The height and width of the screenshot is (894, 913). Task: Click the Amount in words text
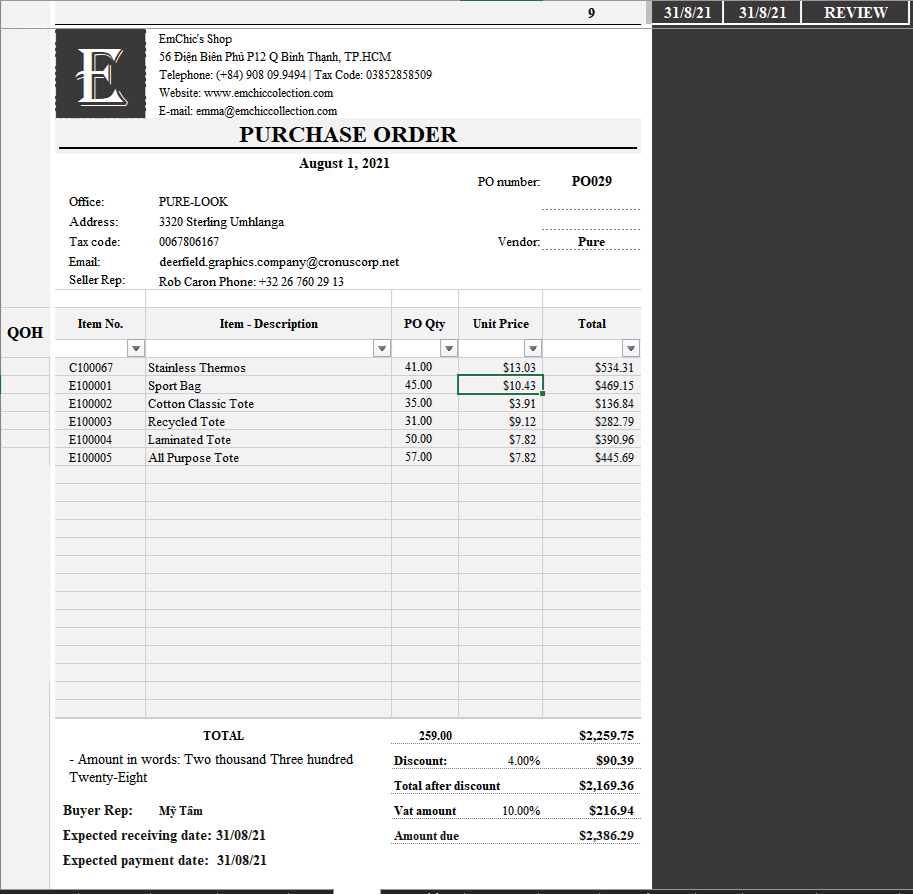[x=211, y=768]
